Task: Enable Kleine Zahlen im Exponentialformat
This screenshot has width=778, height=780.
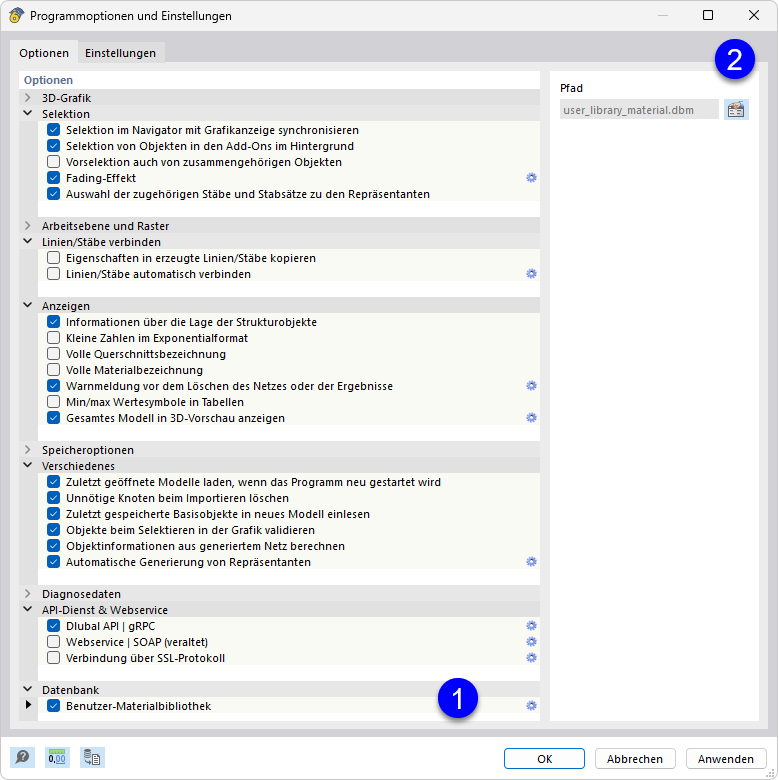Action: (53, 338)
